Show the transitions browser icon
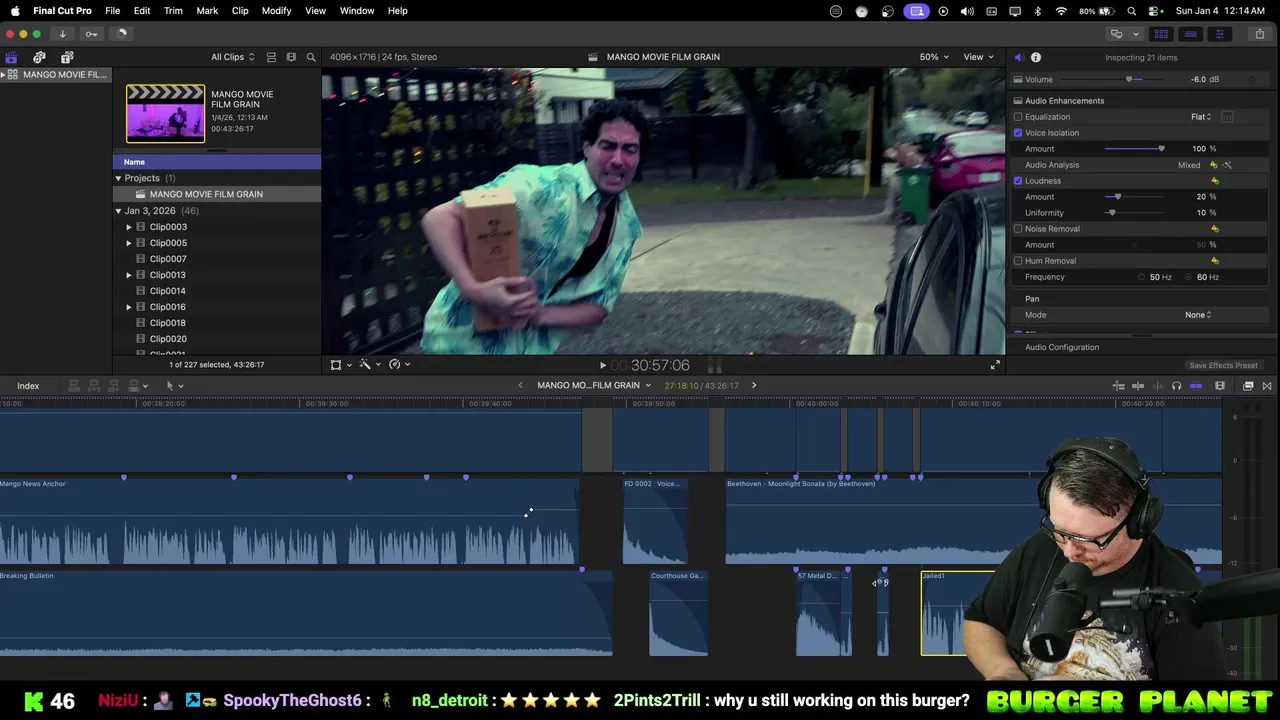The image size is (1280, 720). [1267, 386]
